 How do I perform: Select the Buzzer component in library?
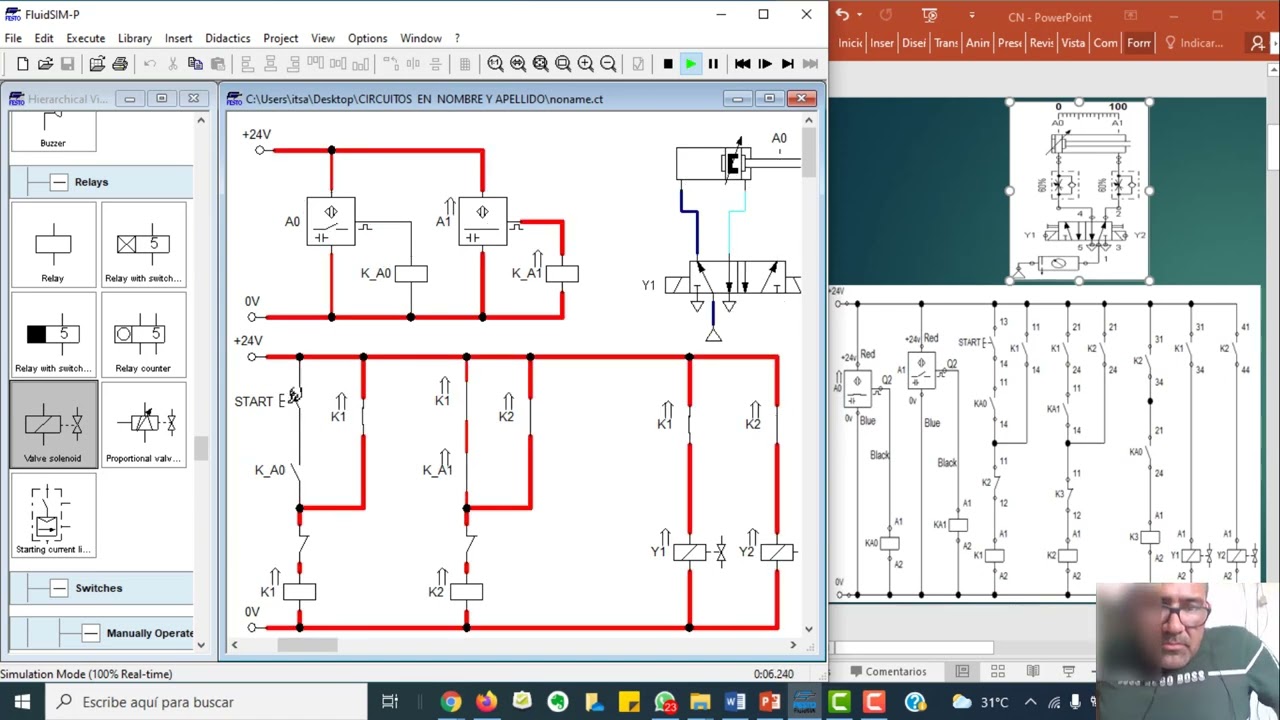coord(53,132)
